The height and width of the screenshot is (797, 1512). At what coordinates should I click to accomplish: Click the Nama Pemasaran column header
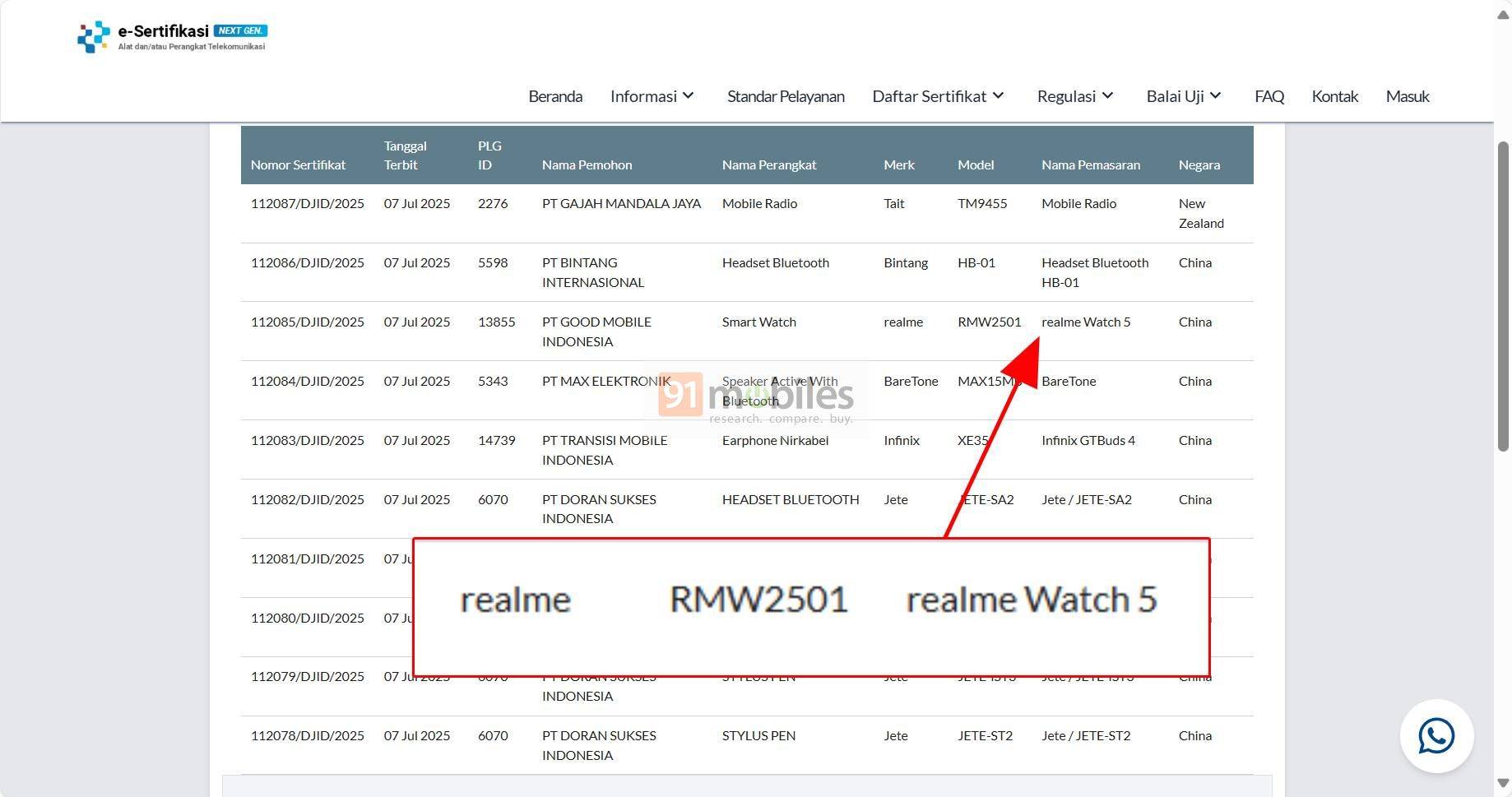pyautogui.click(x=1091, y=164)
